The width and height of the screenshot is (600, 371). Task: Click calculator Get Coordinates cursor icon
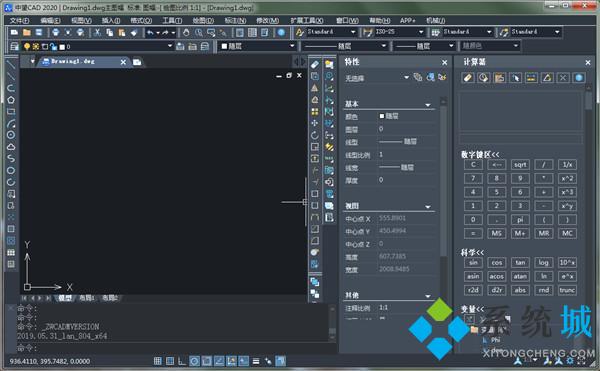pyautogui.click(x=515, y=78)
